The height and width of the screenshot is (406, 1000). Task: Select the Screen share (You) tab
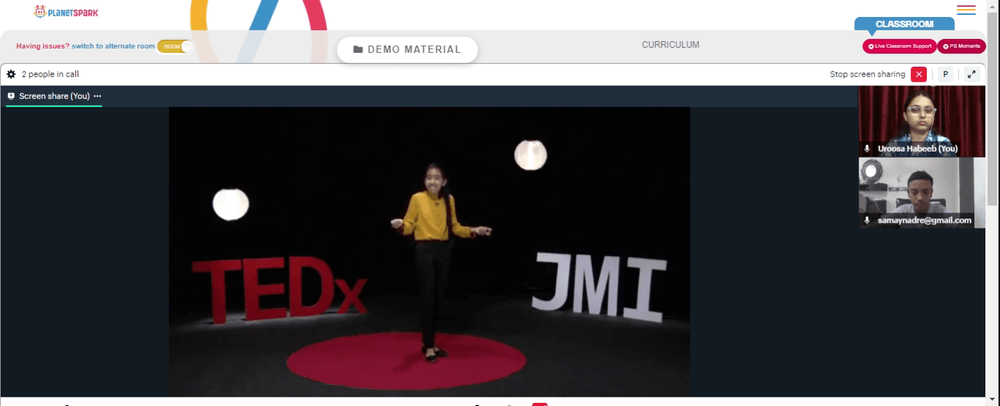(54, 96)
